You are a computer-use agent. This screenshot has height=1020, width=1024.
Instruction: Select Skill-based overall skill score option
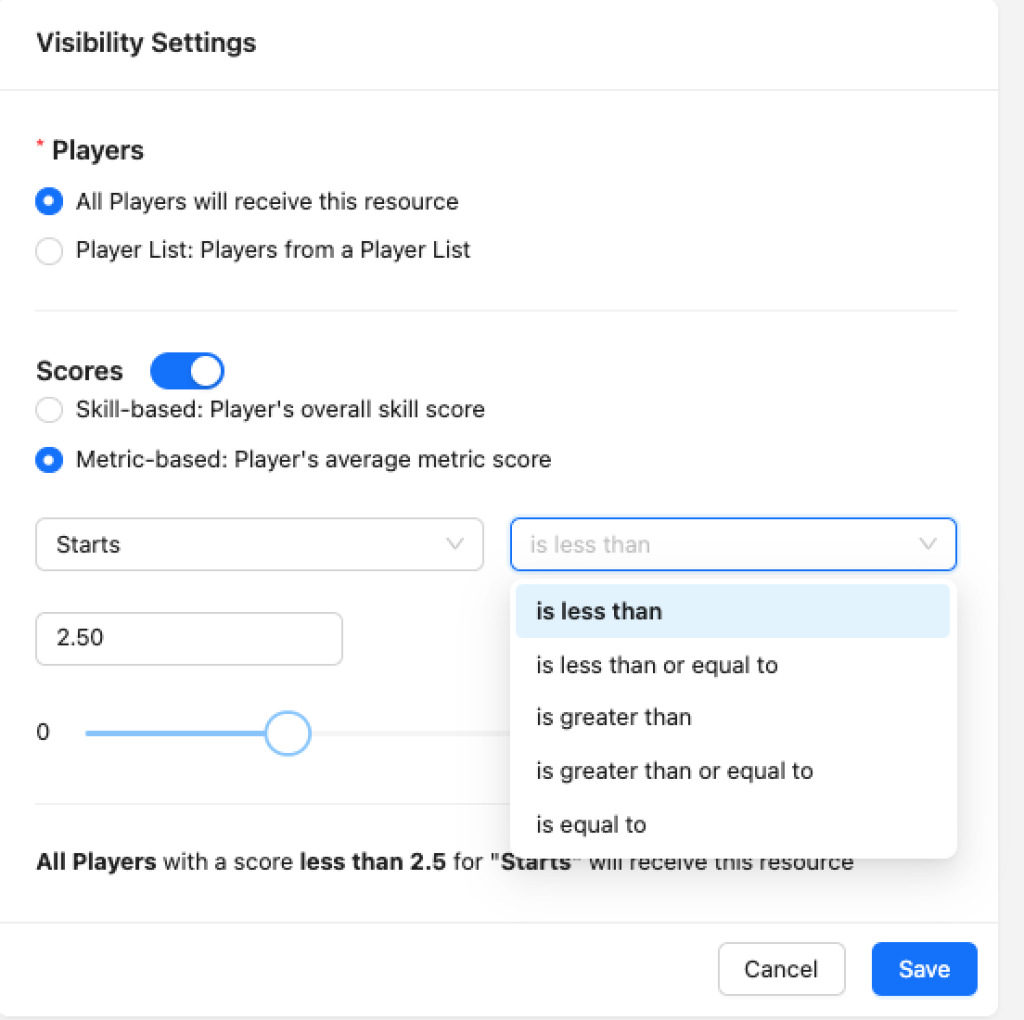(x=49, y=409)
